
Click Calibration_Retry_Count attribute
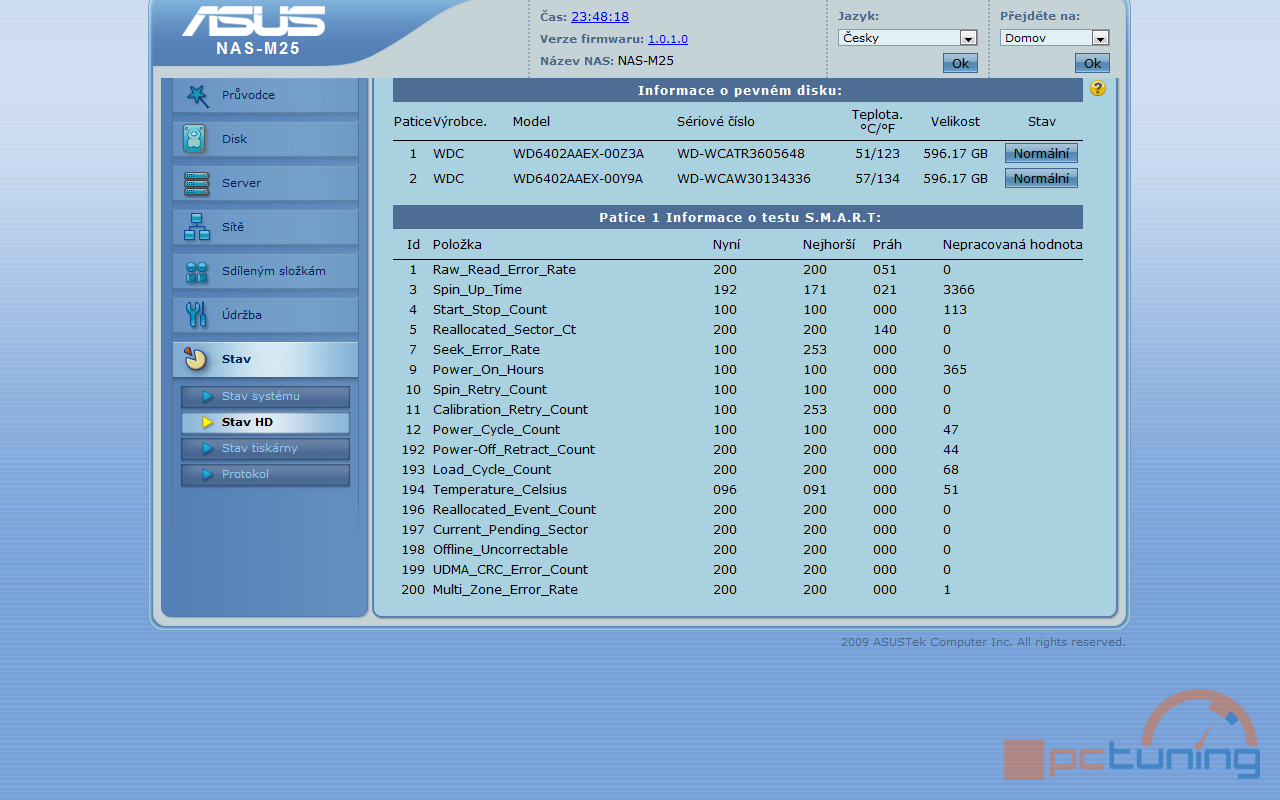coord(510,410)
